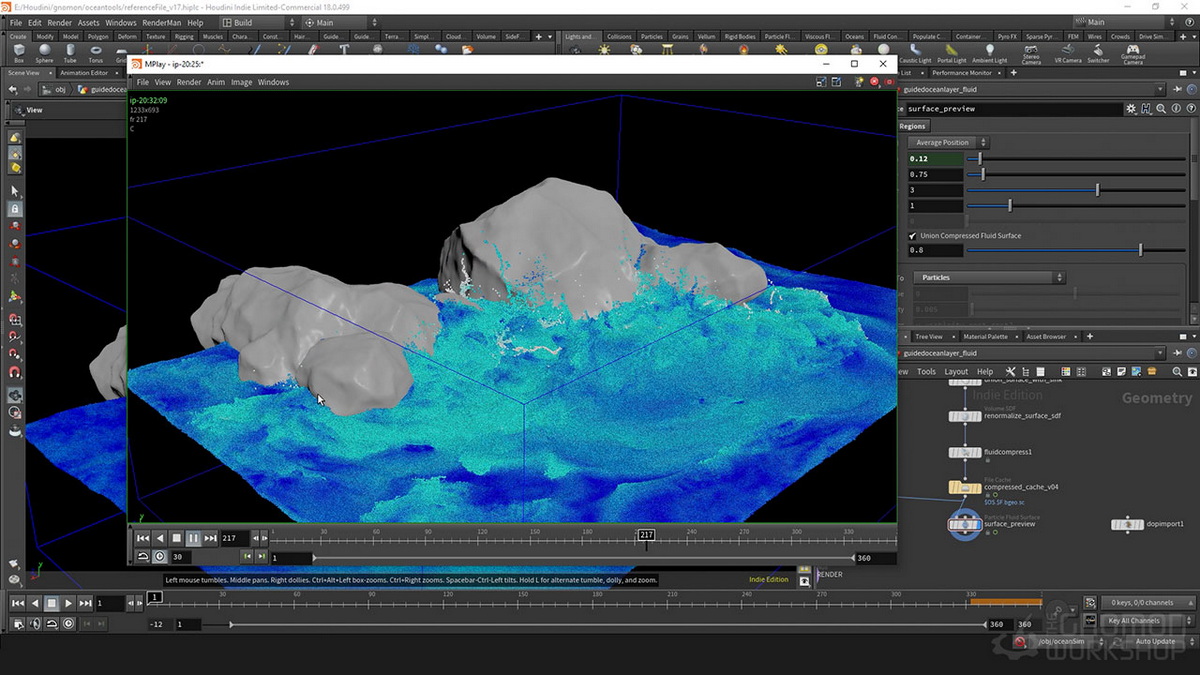Click the surface_preview node icon
This screenshot has height=675, width=1200.
click(x=964, y=523)
